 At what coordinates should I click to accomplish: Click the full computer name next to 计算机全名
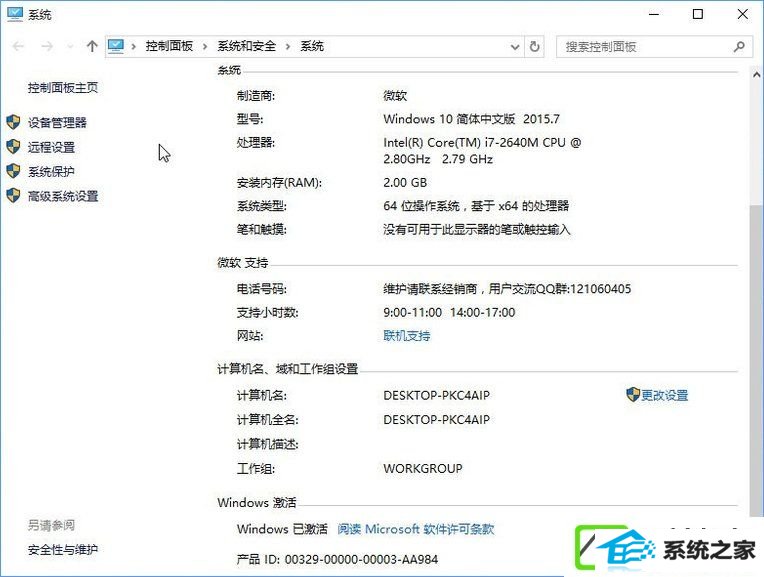click(437, 420)
